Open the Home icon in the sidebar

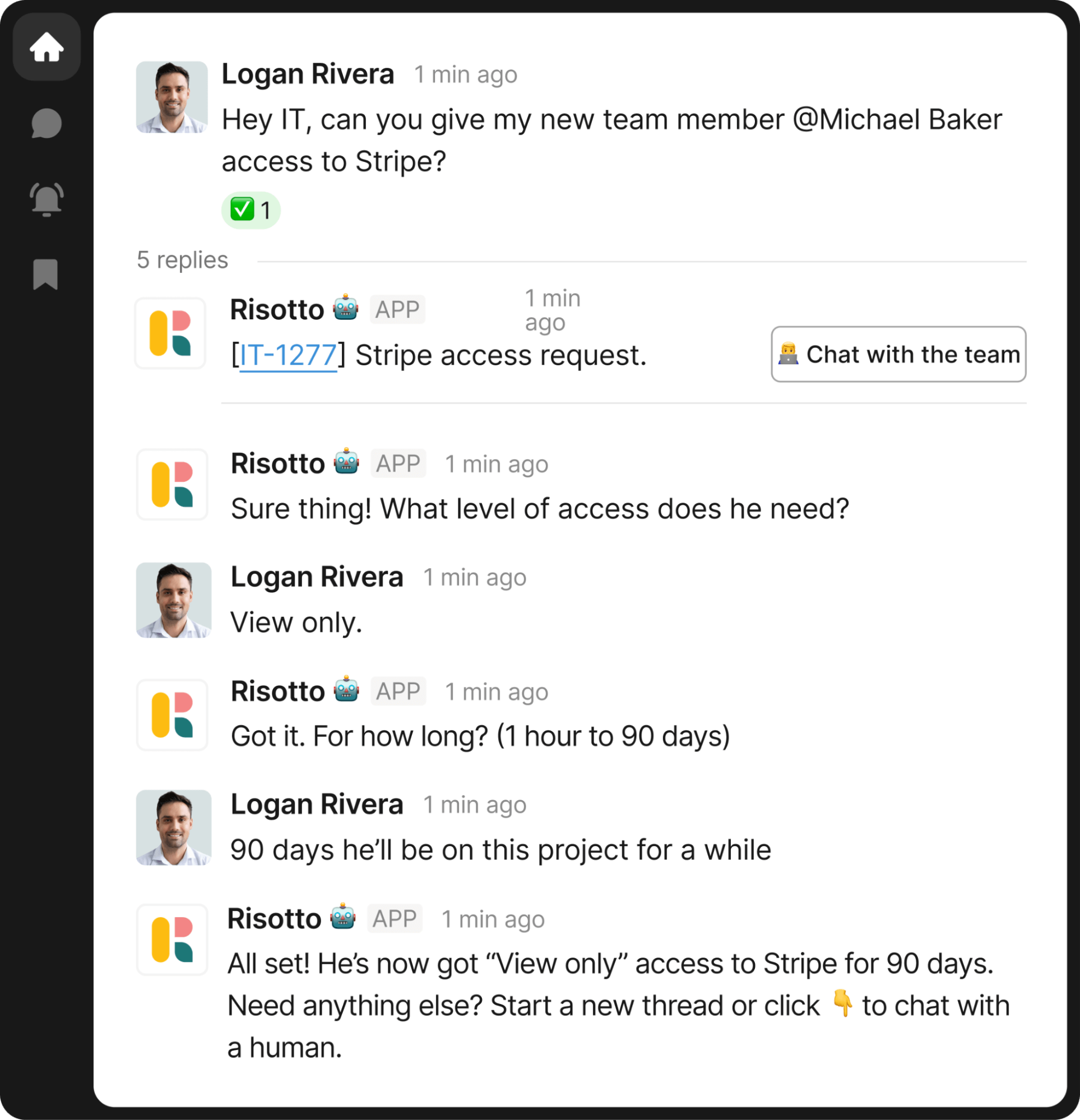coord(47,47)
